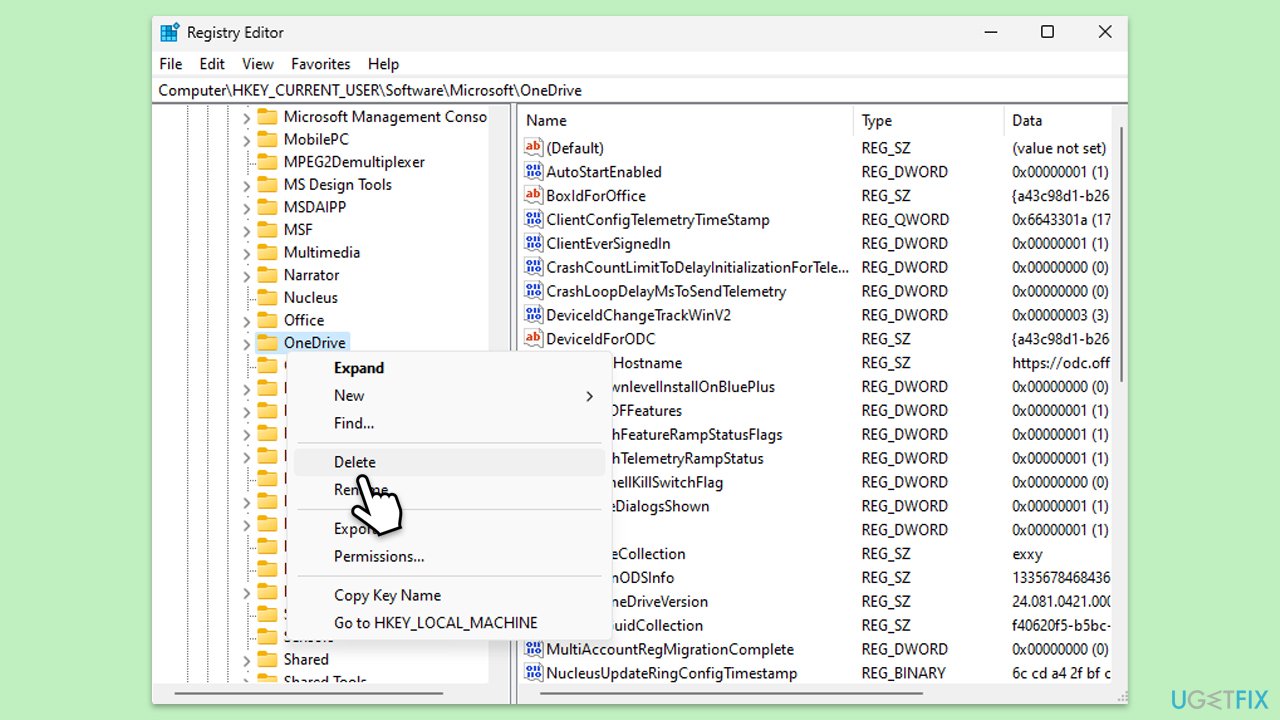Open the Favorites menu
Viewport: 1280px width, 720px height.
(x=321, y=63)
